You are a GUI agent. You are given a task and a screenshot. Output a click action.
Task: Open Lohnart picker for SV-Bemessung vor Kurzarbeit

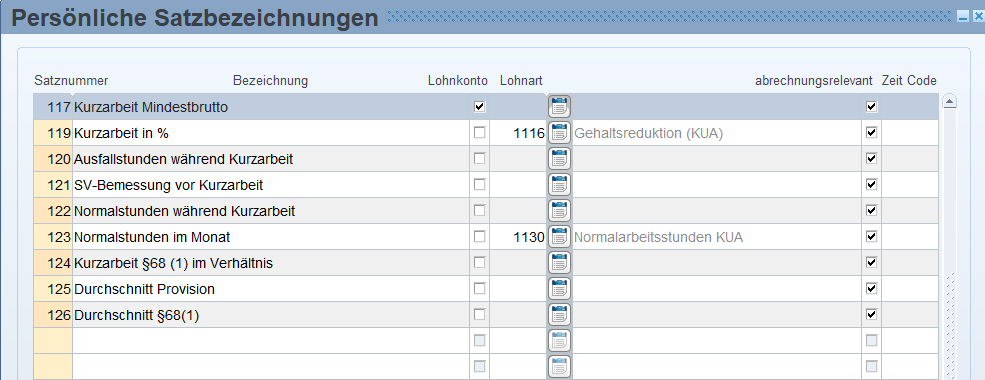click(559, 185)
